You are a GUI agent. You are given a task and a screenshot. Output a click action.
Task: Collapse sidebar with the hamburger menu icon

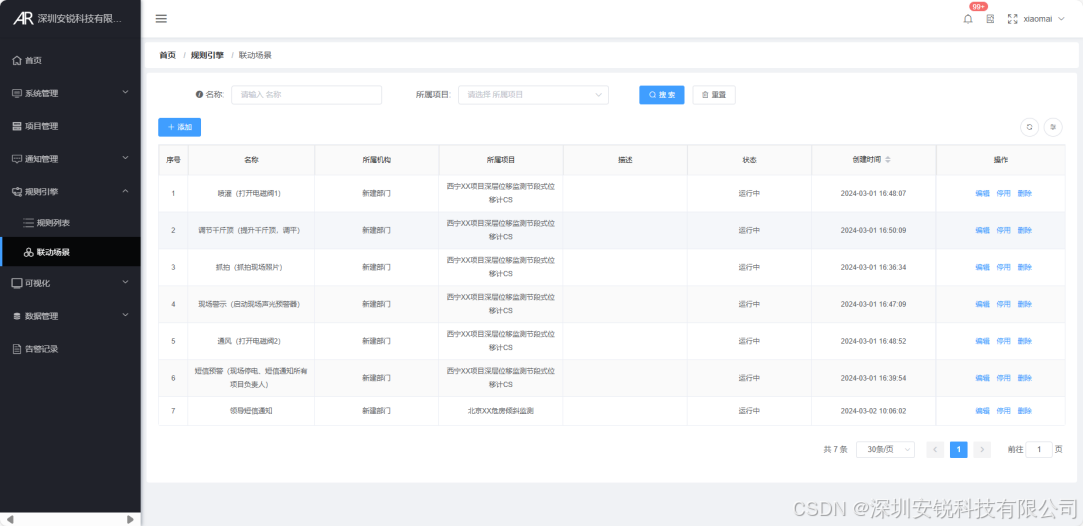click(x=161, y=19)
